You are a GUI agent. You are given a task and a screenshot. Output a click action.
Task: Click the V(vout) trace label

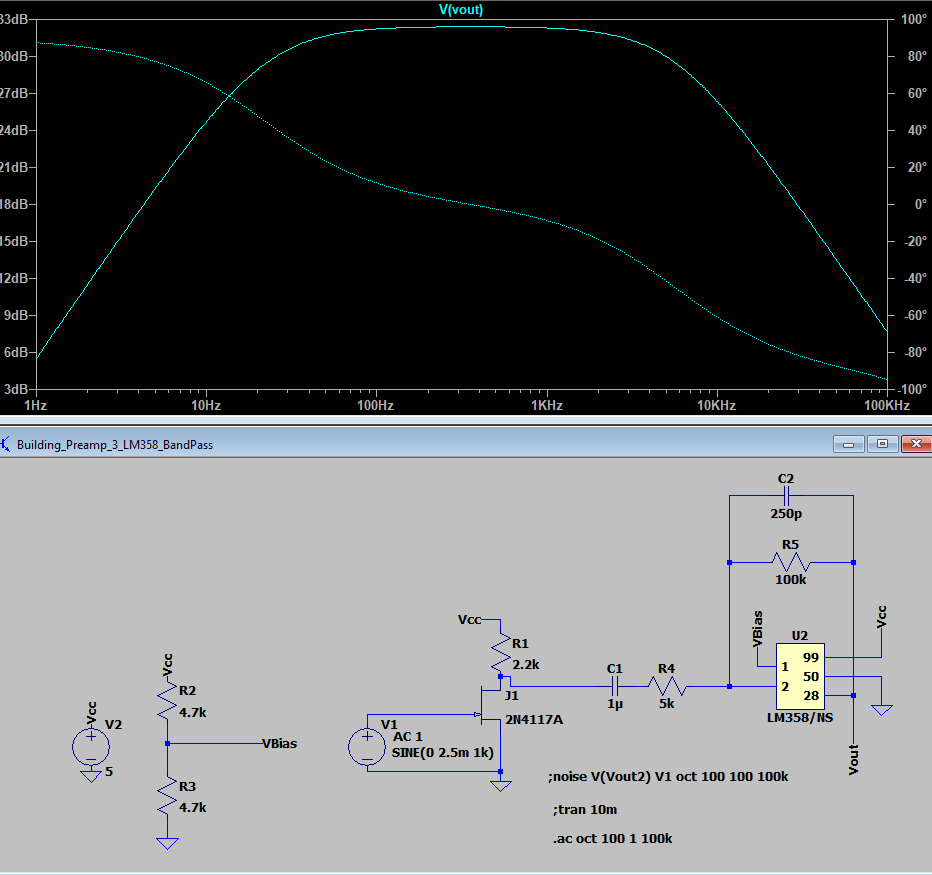click(x=461, y=10)
